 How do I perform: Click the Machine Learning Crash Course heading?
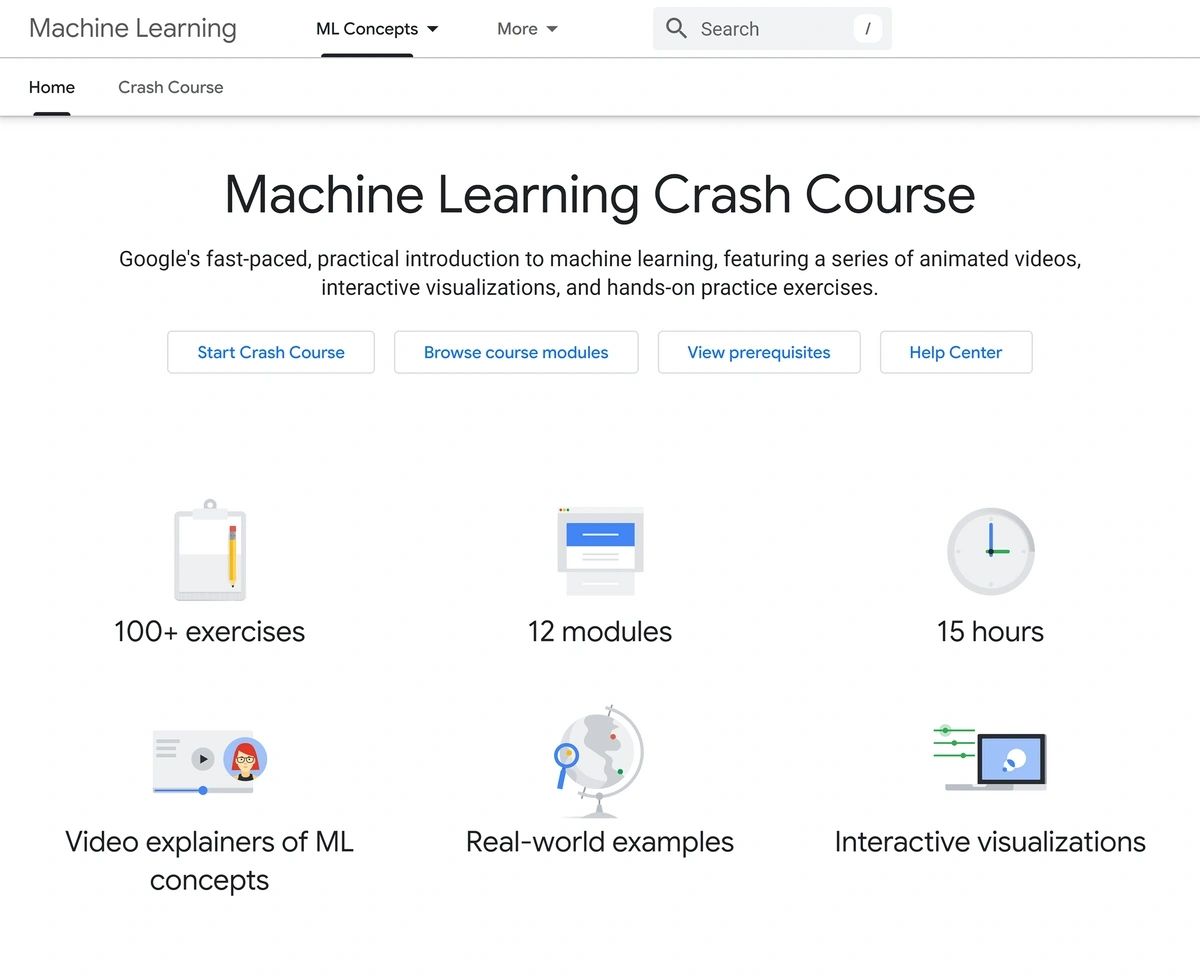tap(600, 194)
